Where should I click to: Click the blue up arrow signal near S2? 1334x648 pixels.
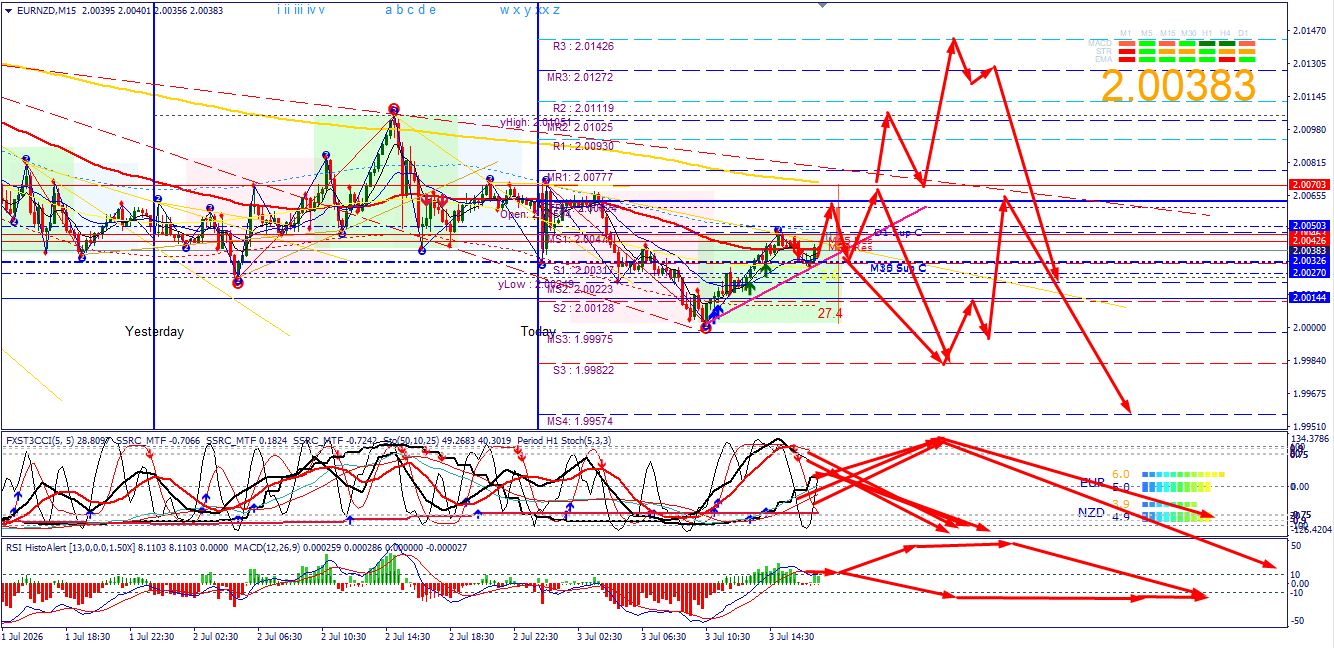point(716,312)
